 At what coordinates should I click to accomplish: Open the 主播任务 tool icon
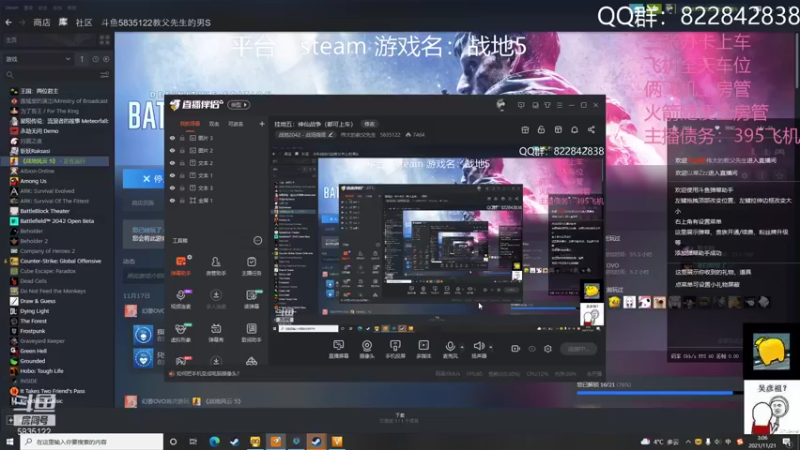point(251,266)
